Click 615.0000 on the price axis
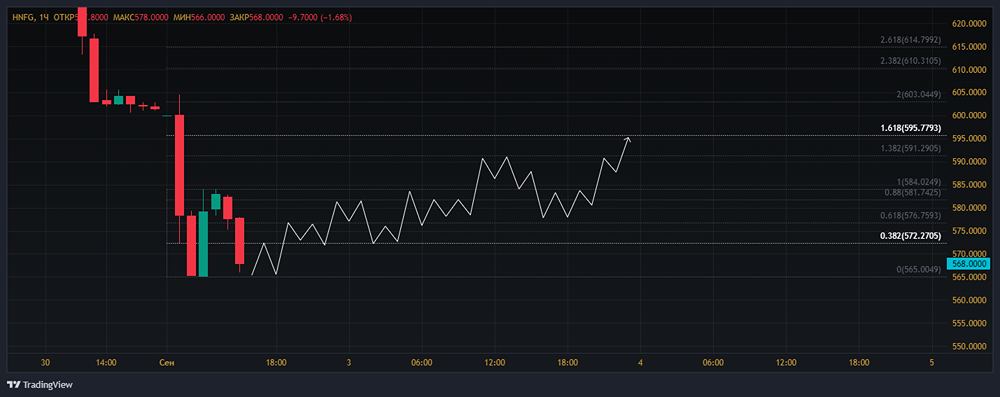The height and width of the screenshot is (397, 1000). coord(969,47)
